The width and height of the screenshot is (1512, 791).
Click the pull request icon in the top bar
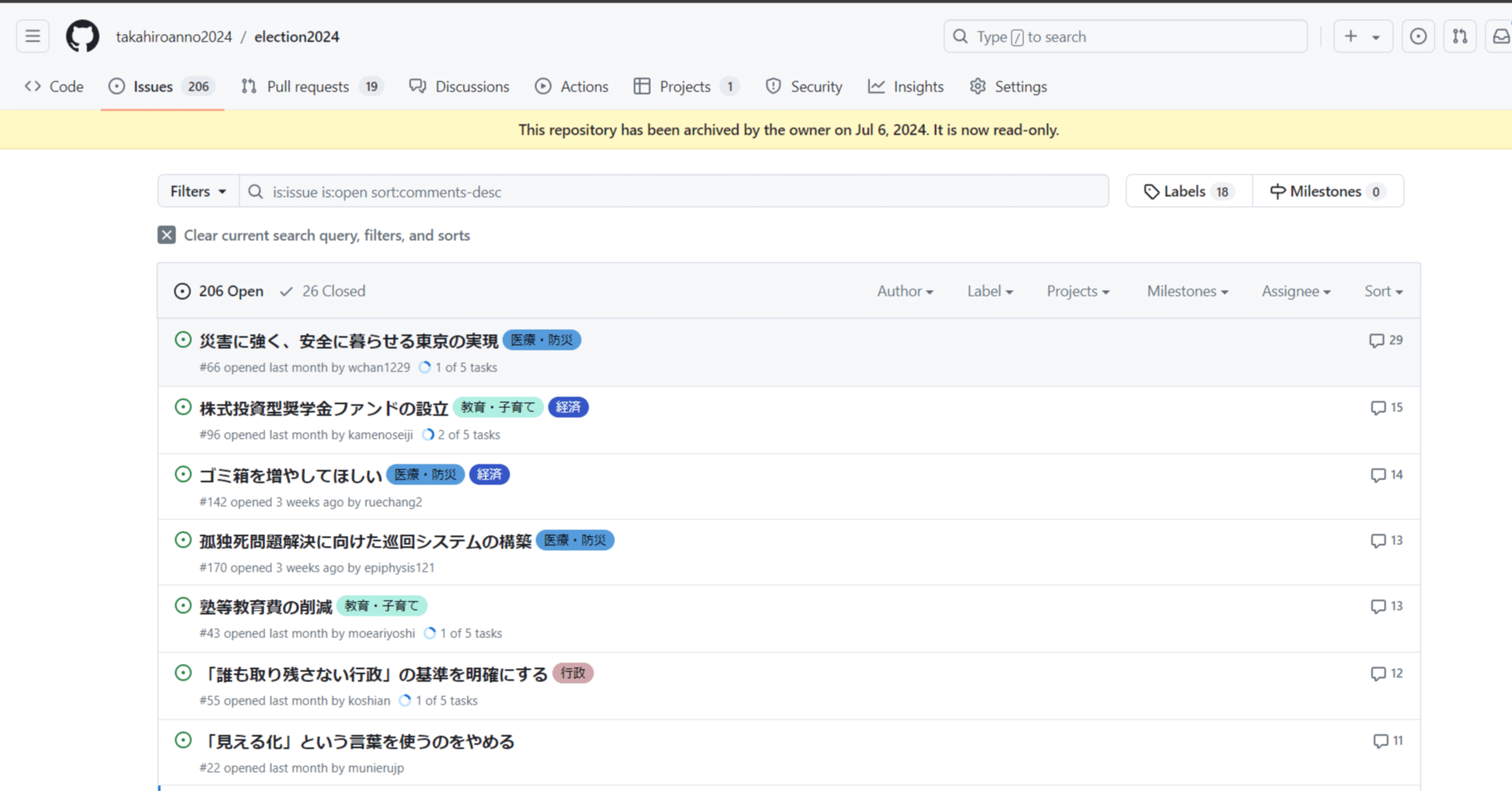pos(1459,36)
